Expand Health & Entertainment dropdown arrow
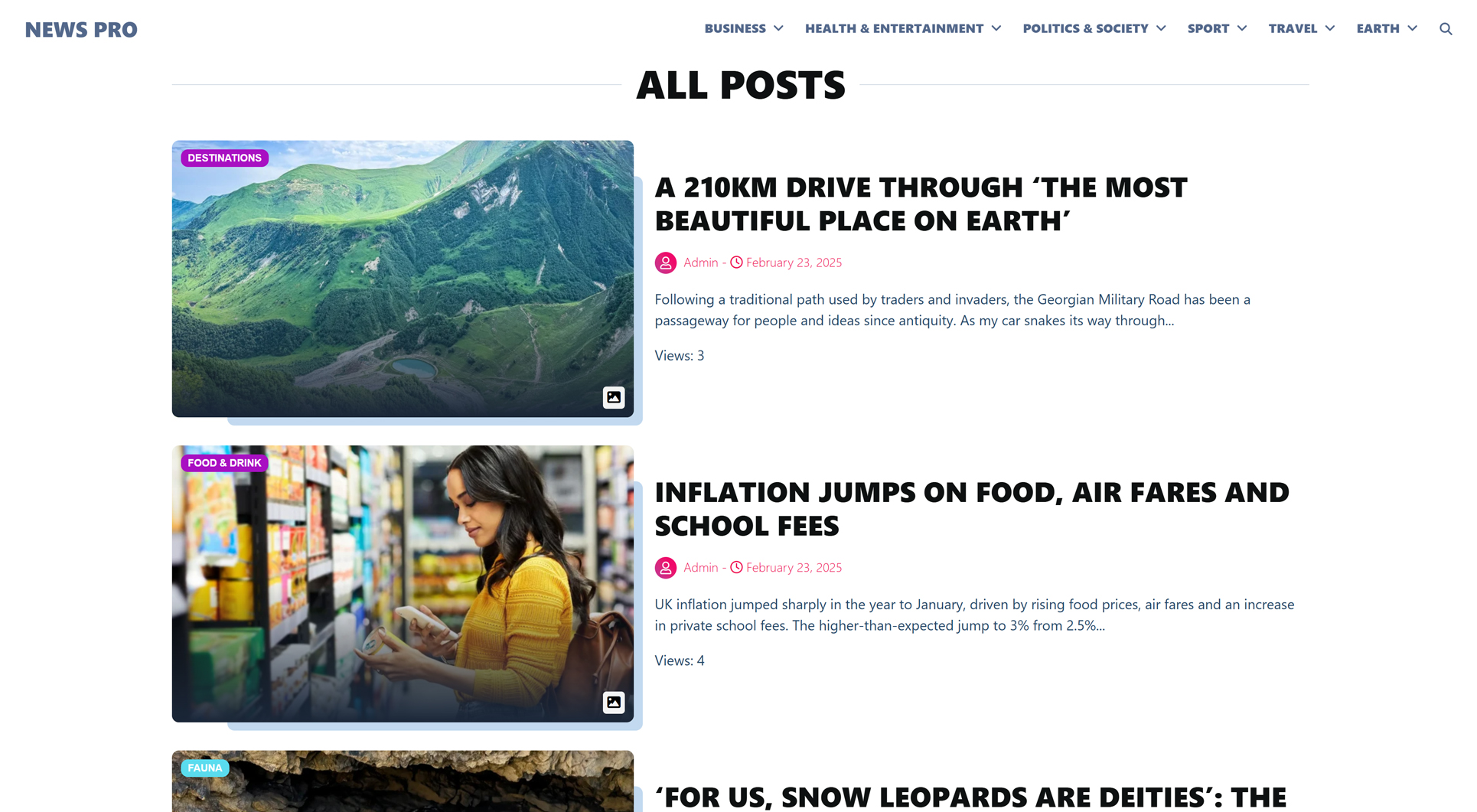This screenshot has height=812, width=1477. (996, 28)
